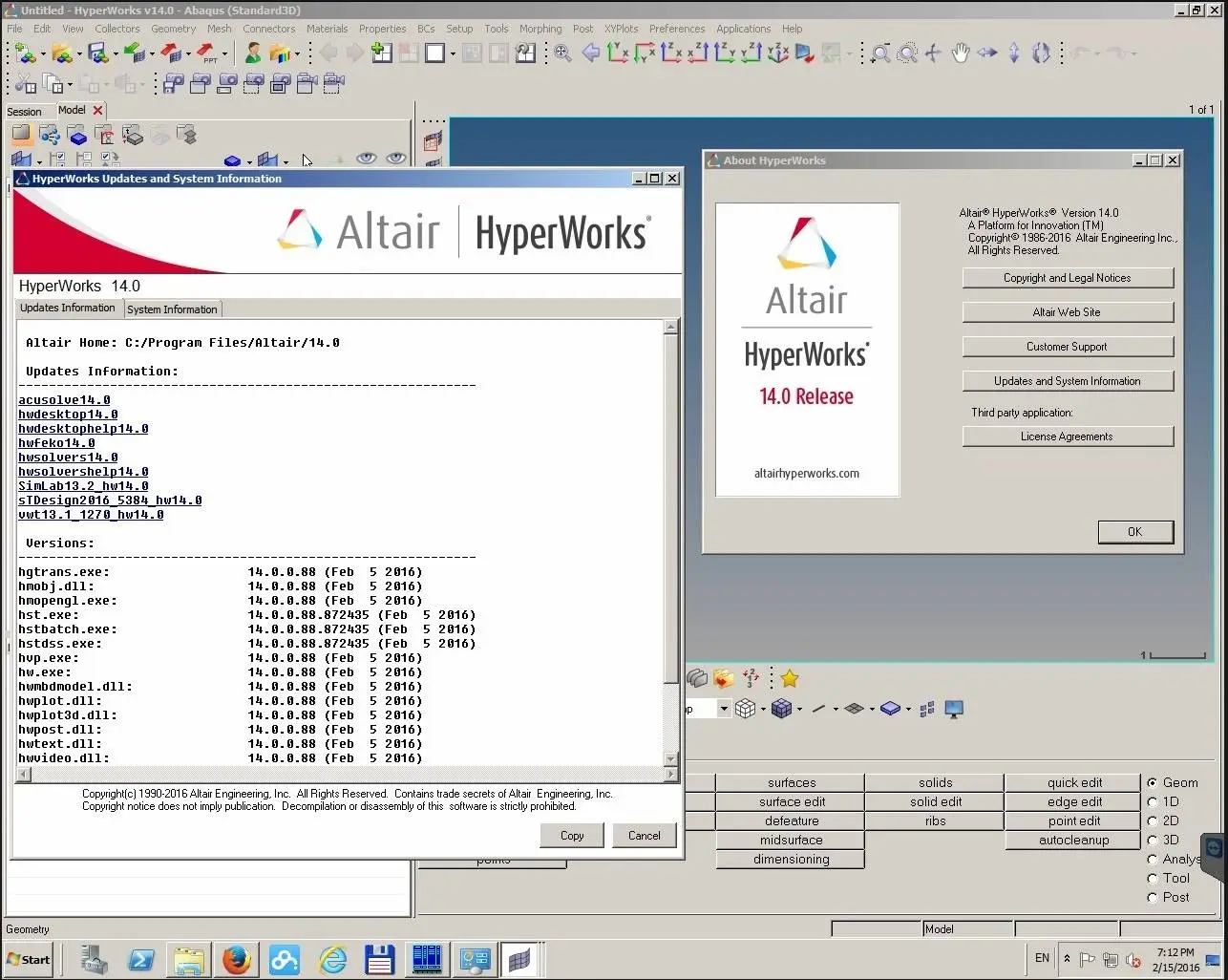Click the Previous View blue arrow icon

pos(591,53)
